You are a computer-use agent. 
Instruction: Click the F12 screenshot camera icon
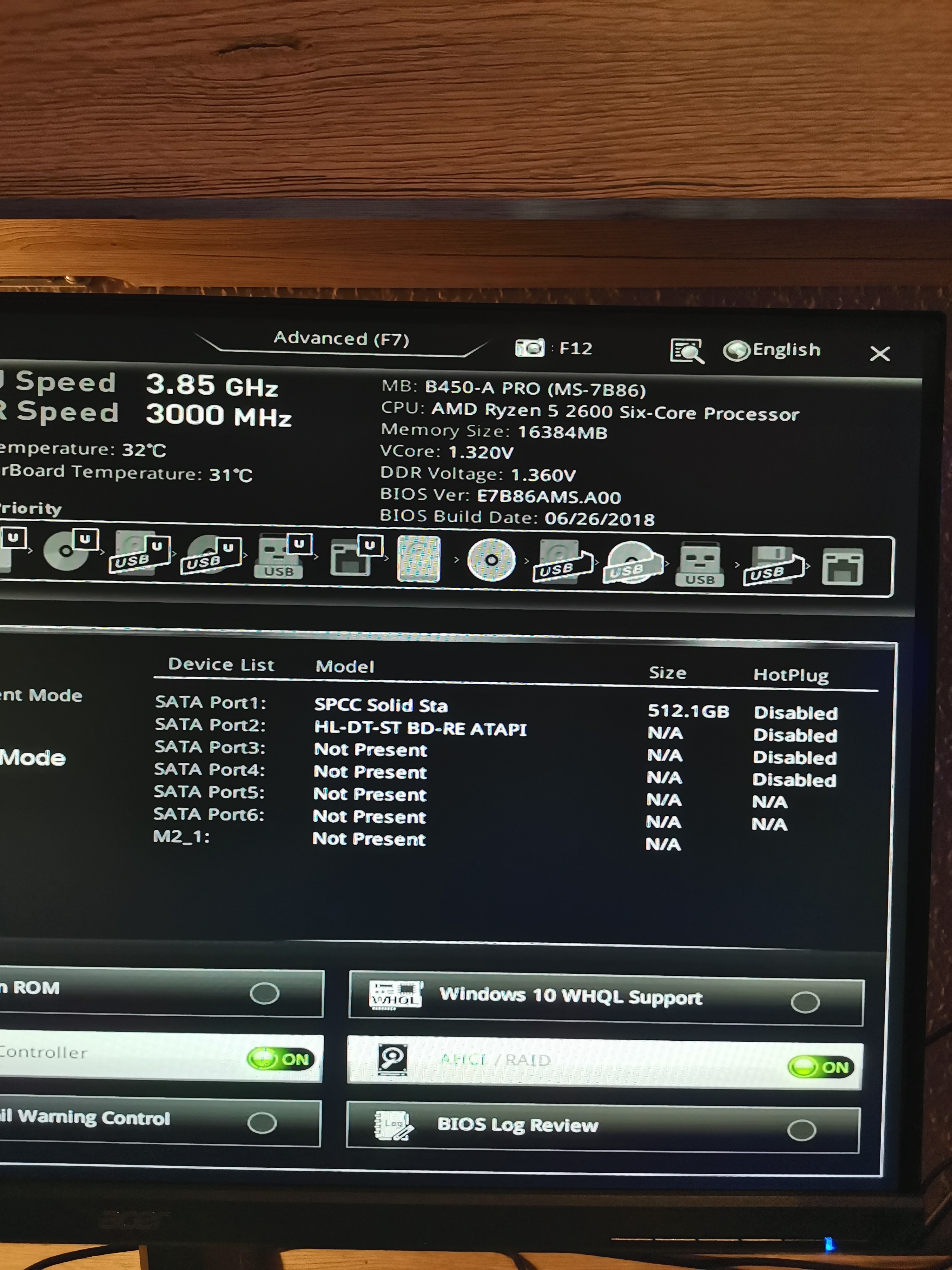[529, 348]
